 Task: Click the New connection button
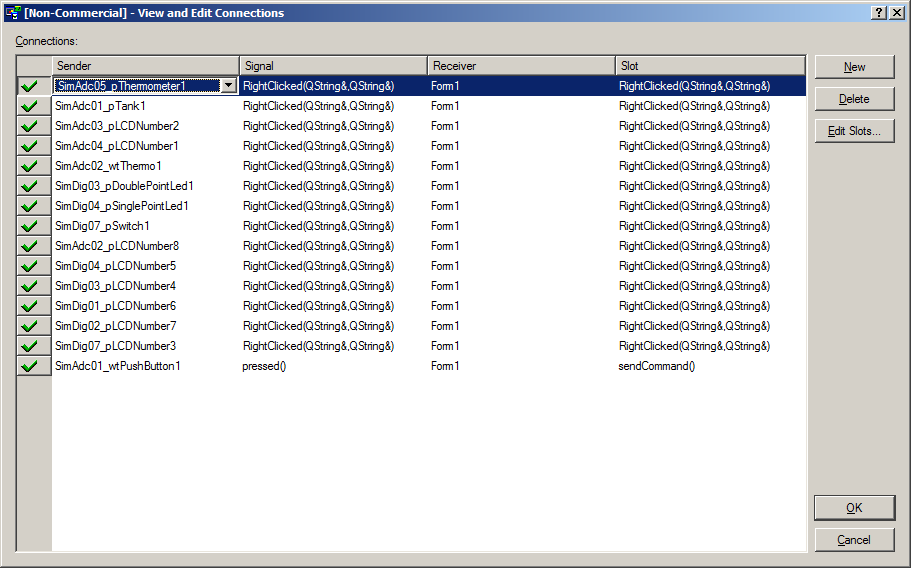tap(854, 67)
